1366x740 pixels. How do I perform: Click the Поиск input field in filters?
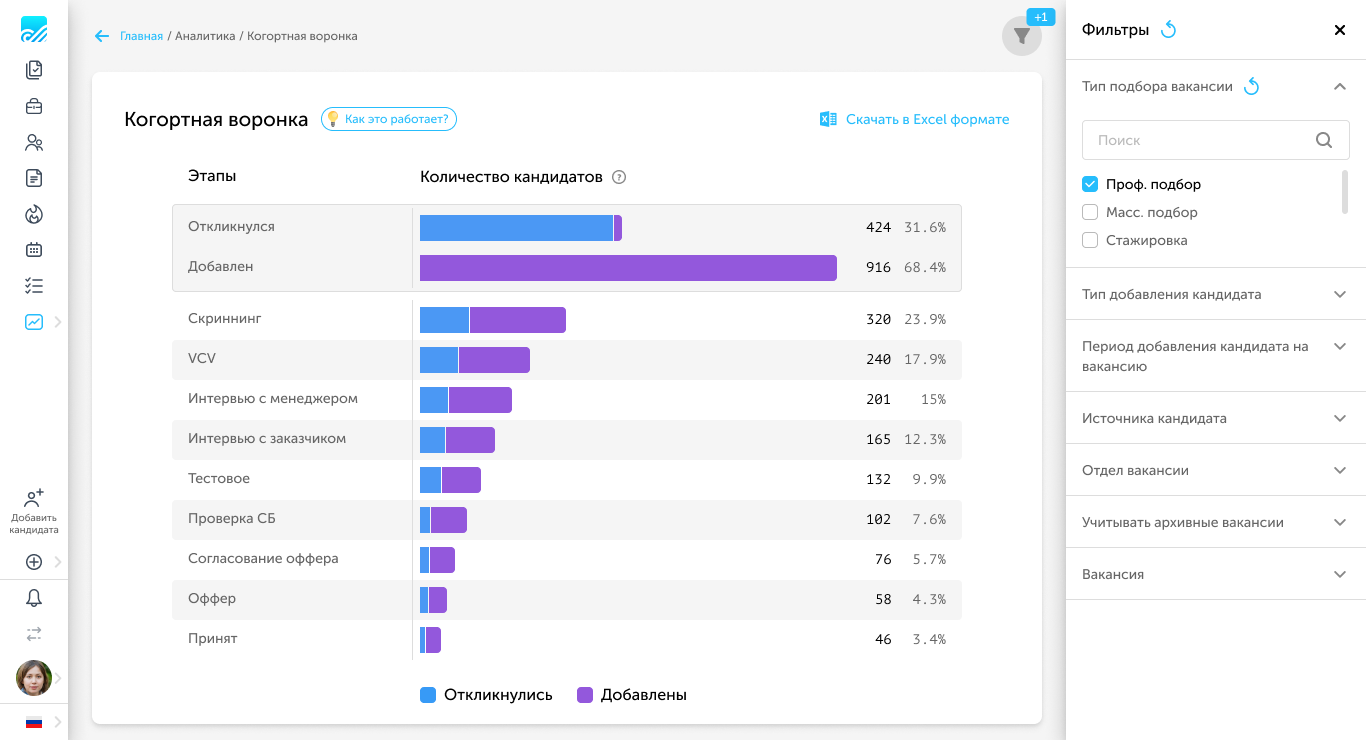[x=1215, y=140]
